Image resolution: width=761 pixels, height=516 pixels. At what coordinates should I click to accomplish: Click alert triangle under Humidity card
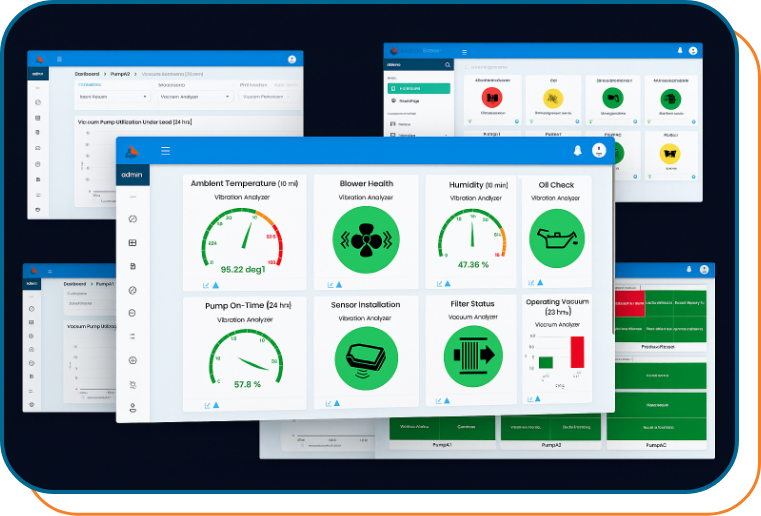447,283
